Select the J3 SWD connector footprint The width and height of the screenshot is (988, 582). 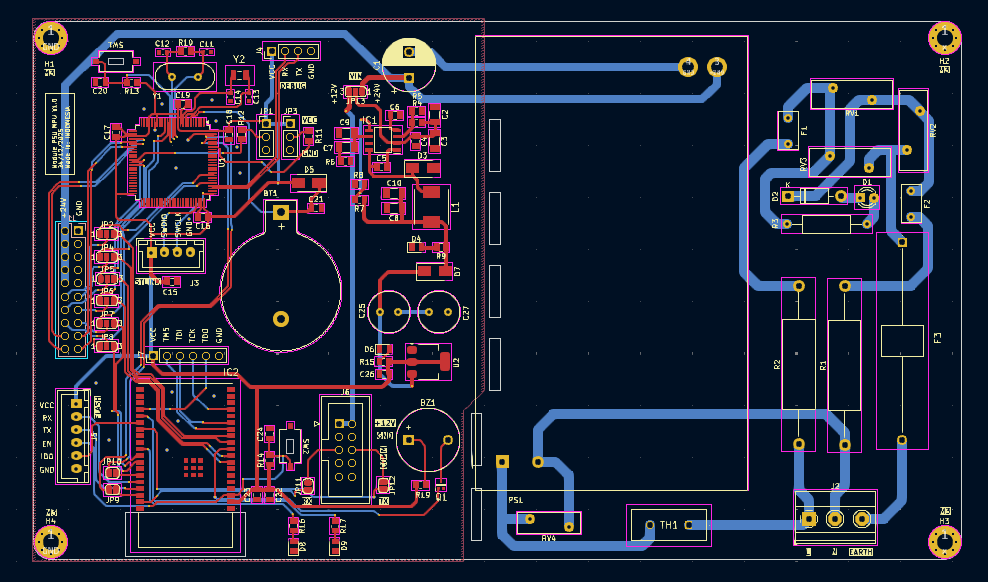pos(171,254)
